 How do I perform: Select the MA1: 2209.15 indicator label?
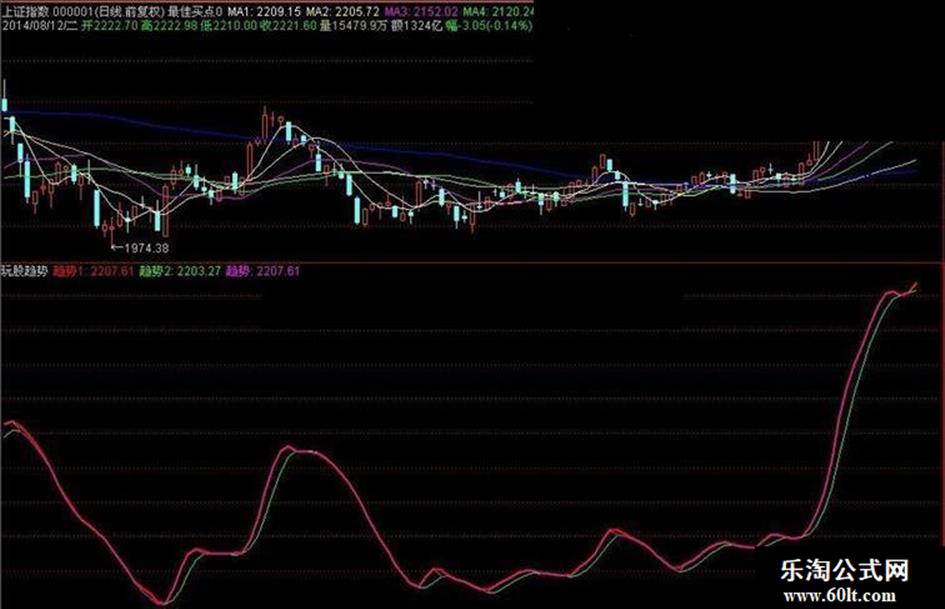point(264,11)
